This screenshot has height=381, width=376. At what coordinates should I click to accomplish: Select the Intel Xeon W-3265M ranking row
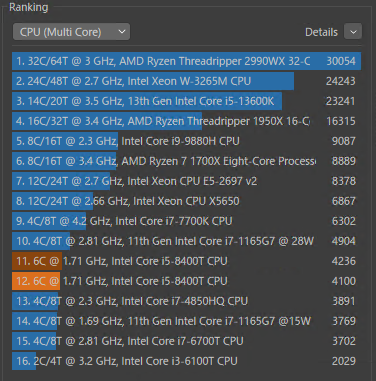(x=186, y=81)
